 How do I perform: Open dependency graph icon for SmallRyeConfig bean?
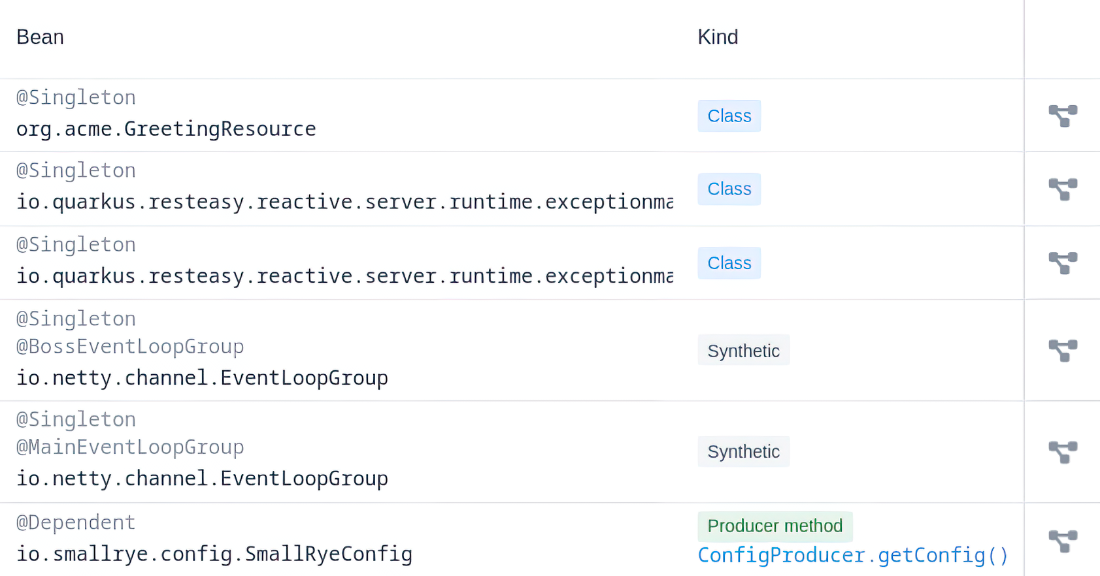click(x=1063, y=541)
